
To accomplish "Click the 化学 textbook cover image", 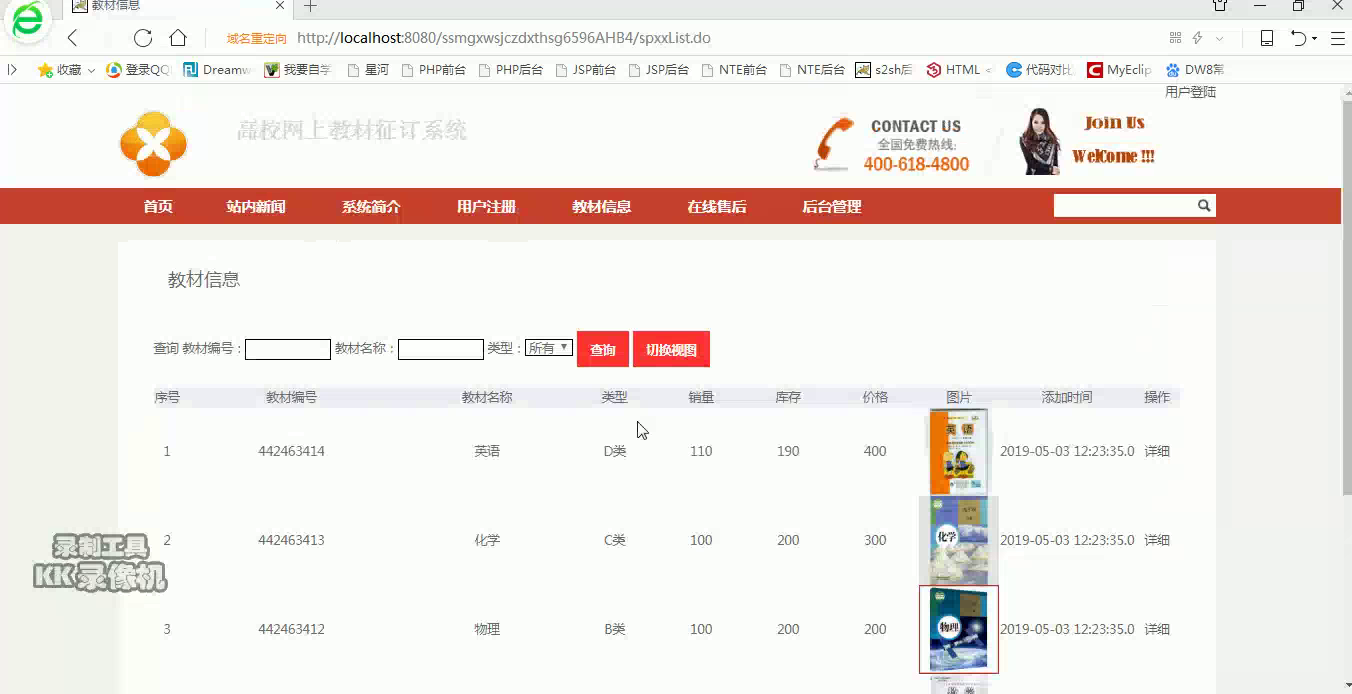I will coord(958,540).
